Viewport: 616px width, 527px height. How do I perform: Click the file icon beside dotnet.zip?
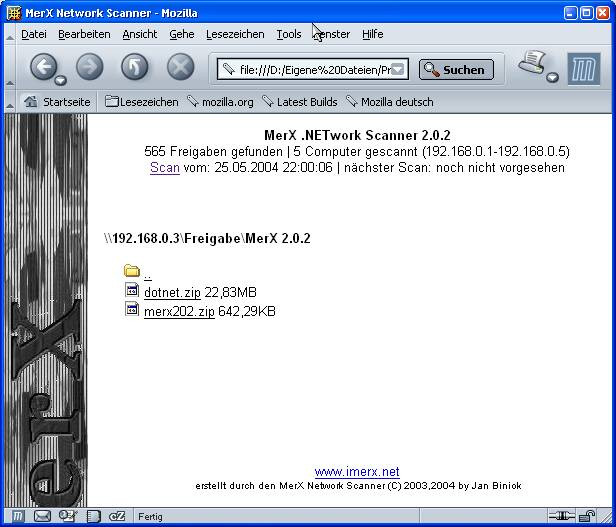132,290
